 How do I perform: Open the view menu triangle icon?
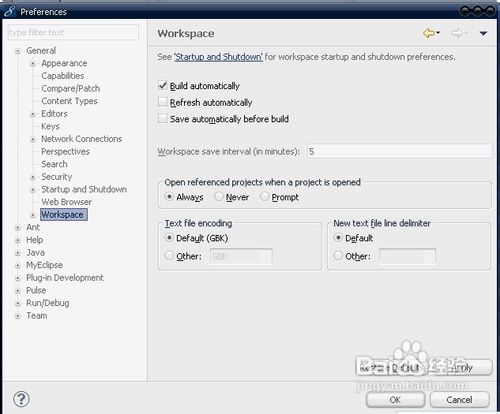483,33
